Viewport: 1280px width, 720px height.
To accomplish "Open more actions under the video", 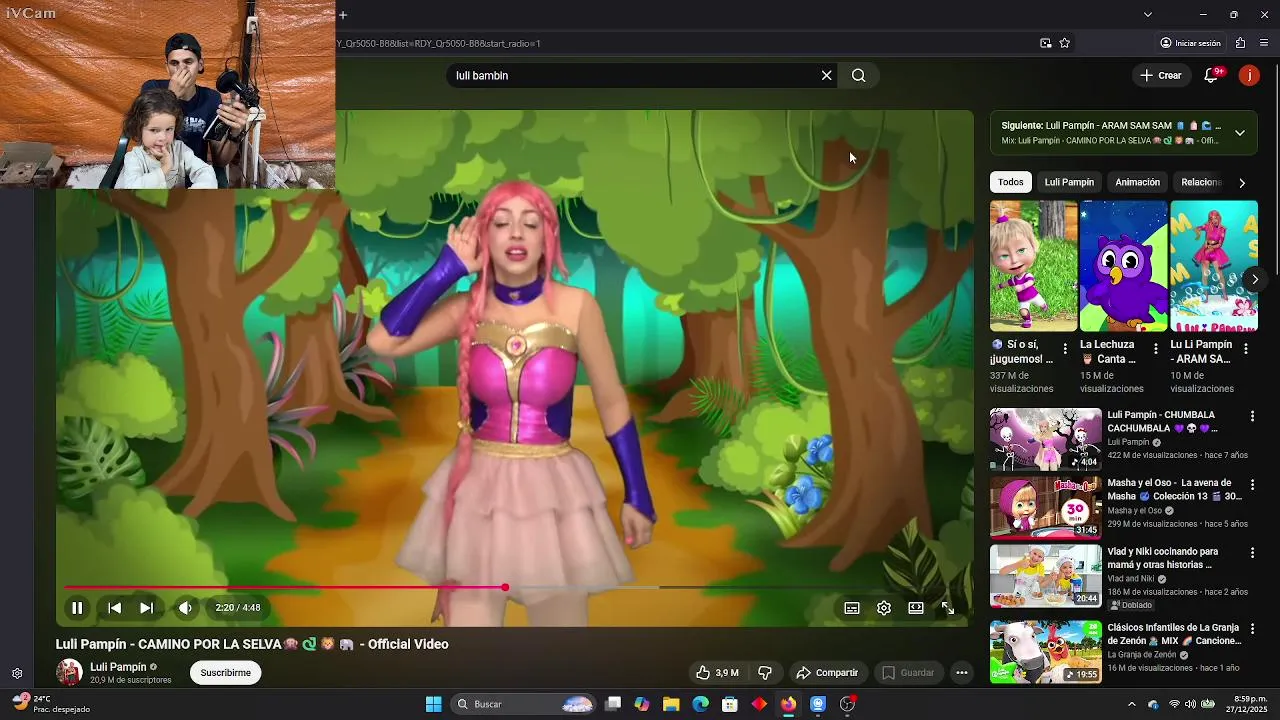I will 962,673.
